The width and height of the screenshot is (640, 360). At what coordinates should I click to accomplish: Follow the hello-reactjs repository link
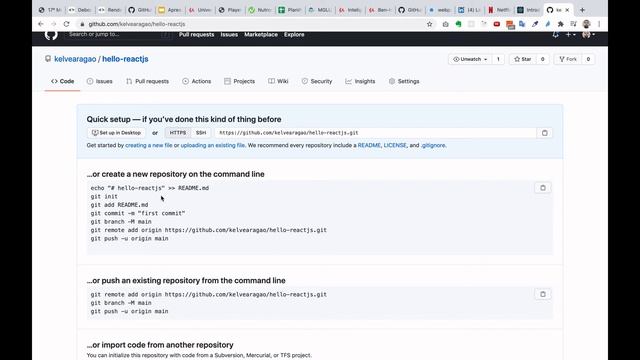click(x=125, y=59)
